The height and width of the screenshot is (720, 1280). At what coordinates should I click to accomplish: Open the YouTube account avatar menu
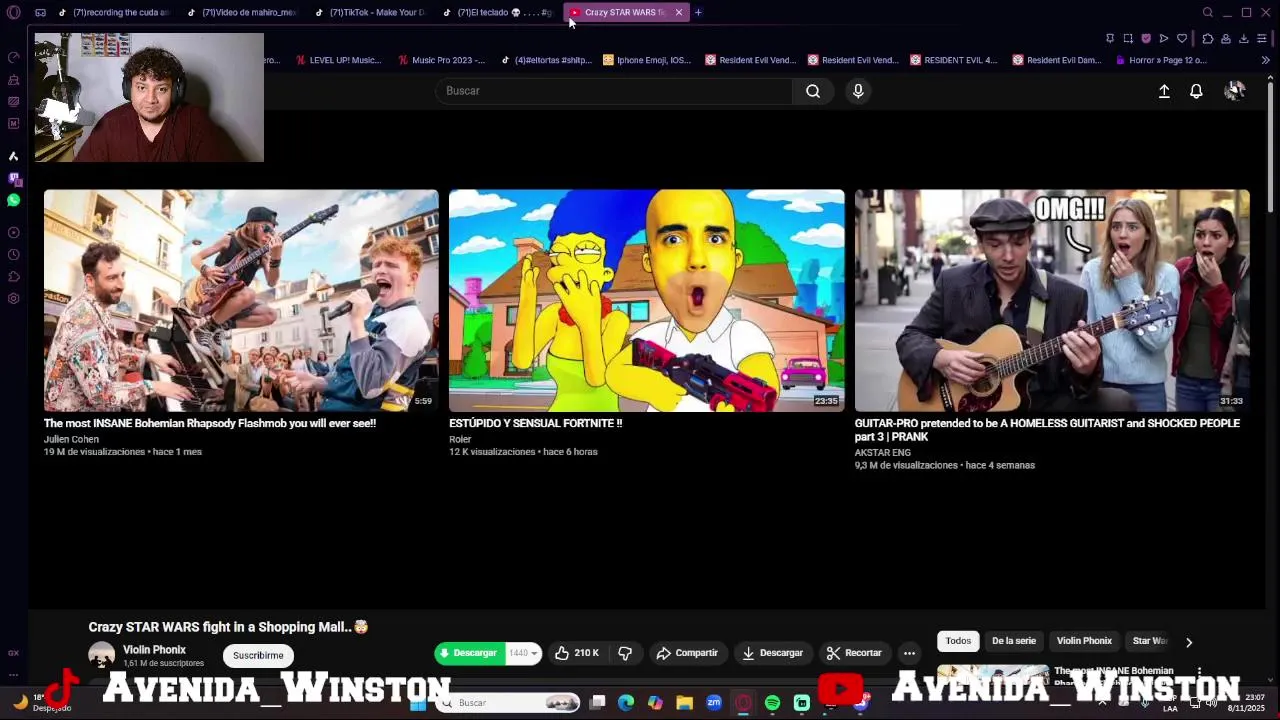(1235, 91)
